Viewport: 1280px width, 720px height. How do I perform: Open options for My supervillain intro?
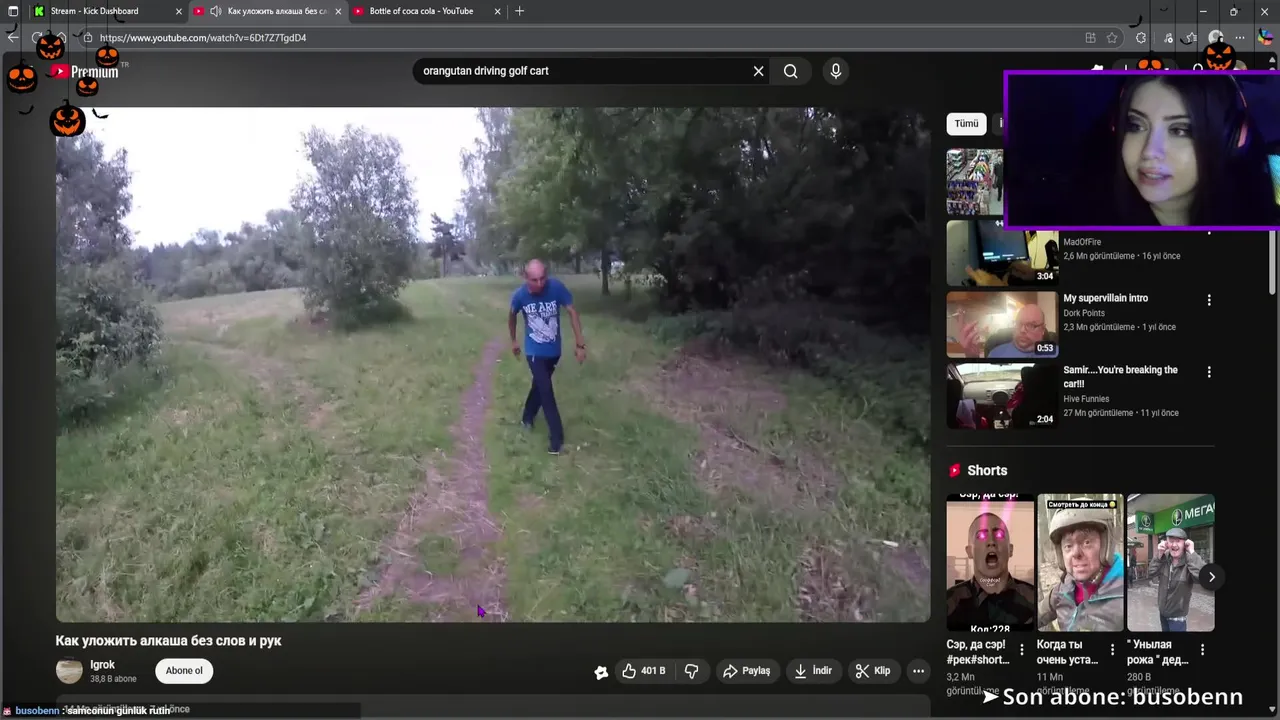(x=1209, y=300)
